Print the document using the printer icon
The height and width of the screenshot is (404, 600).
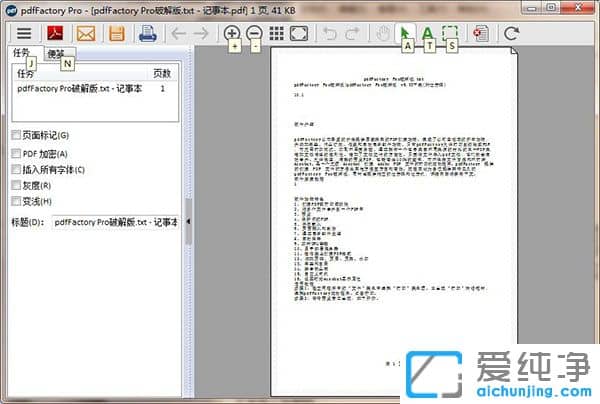tap(148, 34)
